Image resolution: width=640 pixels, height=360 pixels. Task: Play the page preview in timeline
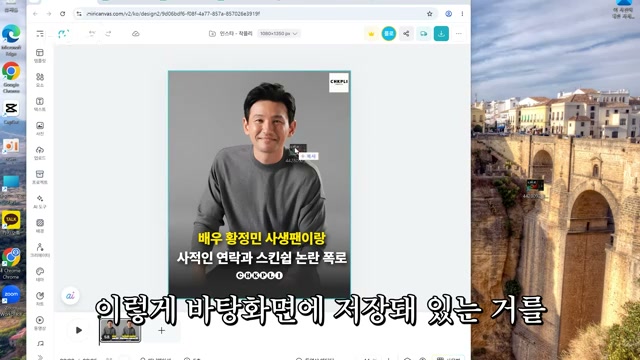79,330
